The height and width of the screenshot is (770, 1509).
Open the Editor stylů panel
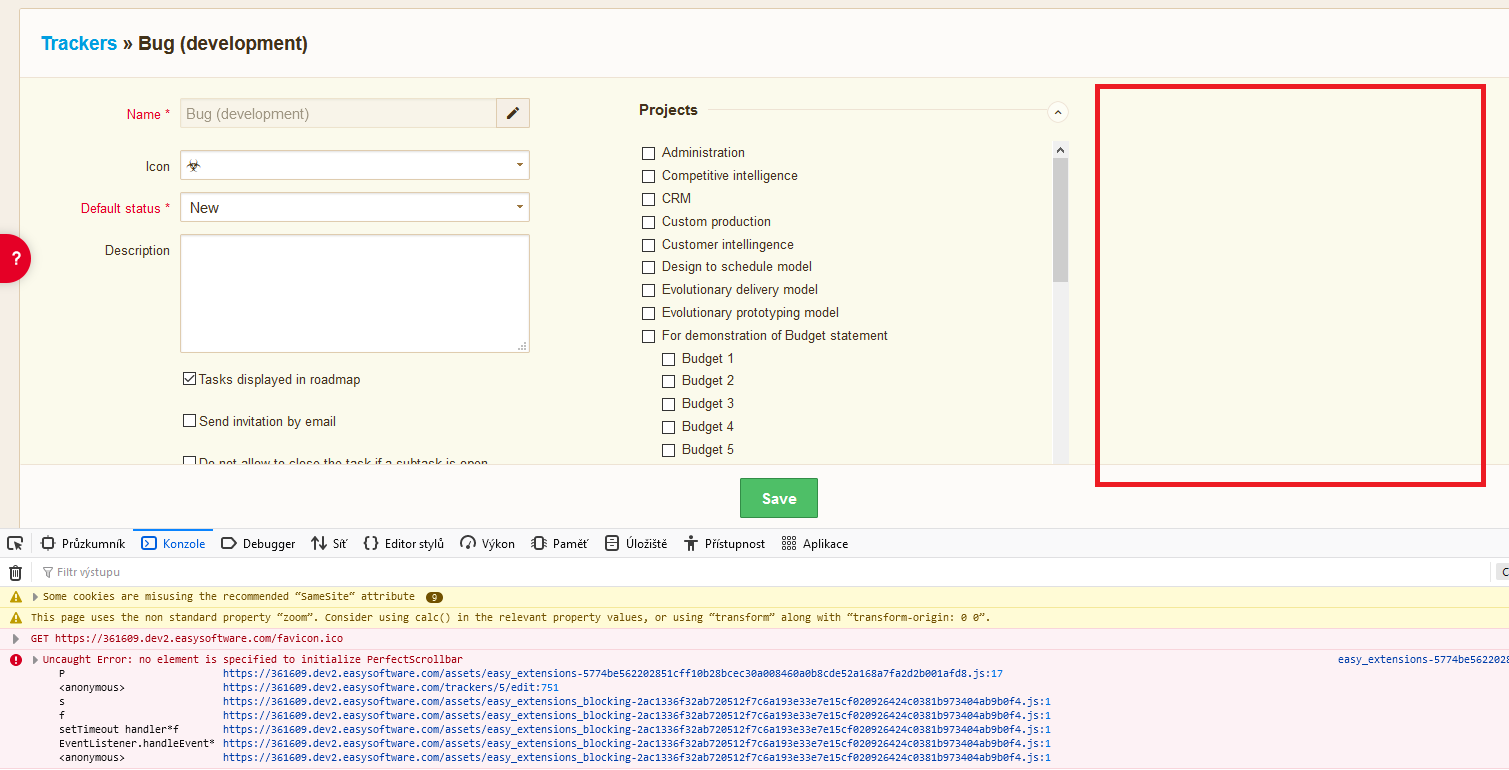pos(403,544)
